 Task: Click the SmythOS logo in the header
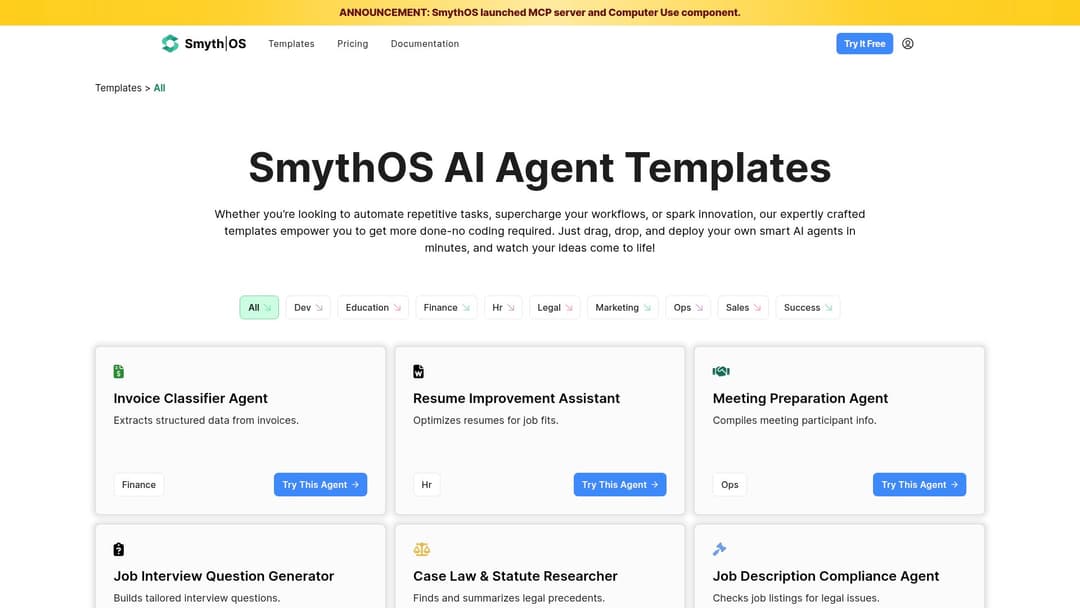point(203,43)
